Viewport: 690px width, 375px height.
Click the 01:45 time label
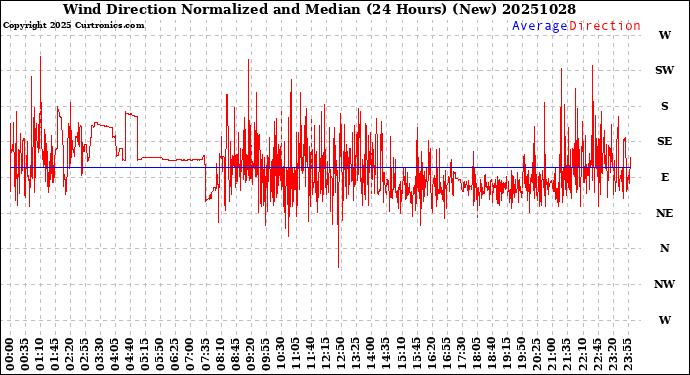pyautogui.click(x=55, y=353)
